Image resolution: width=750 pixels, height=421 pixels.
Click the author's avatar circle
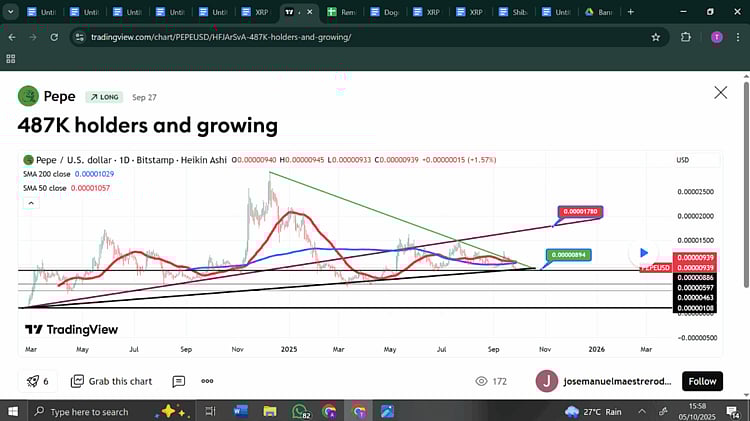pos(546,381)
